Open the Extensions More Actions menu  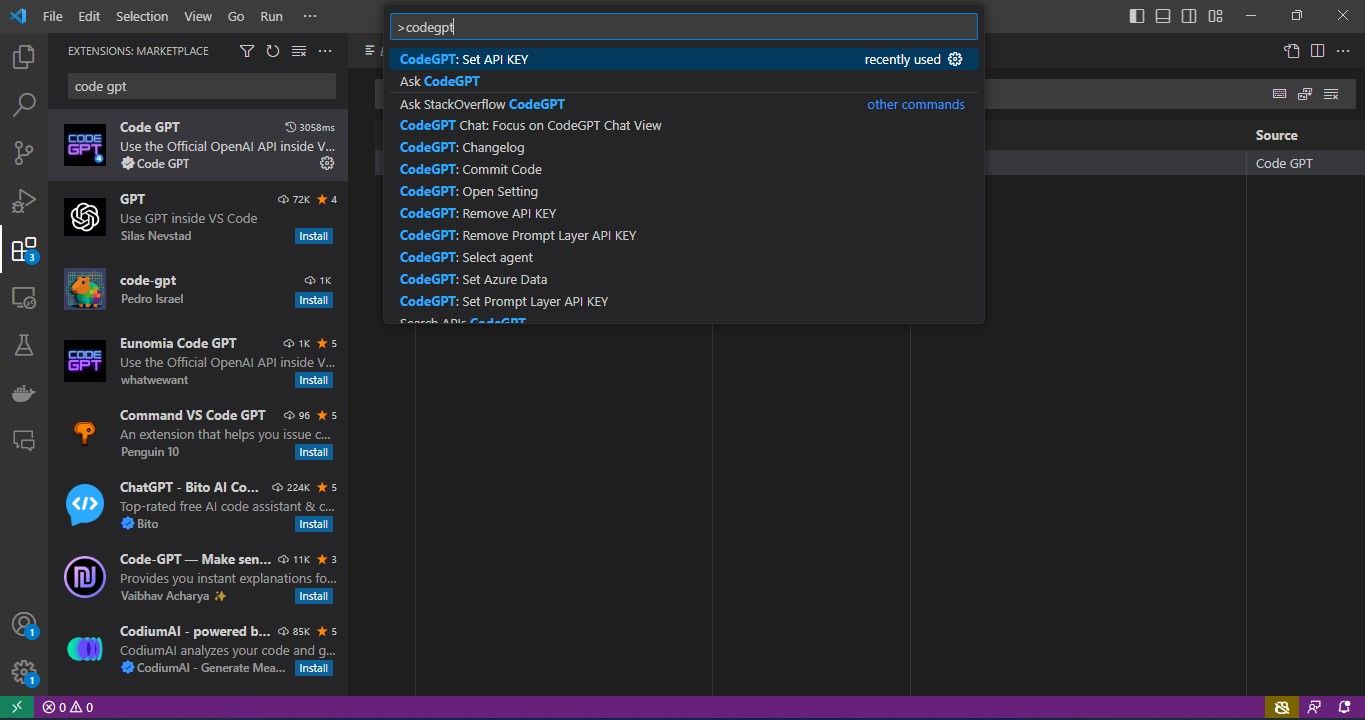(x=324, y=50)
